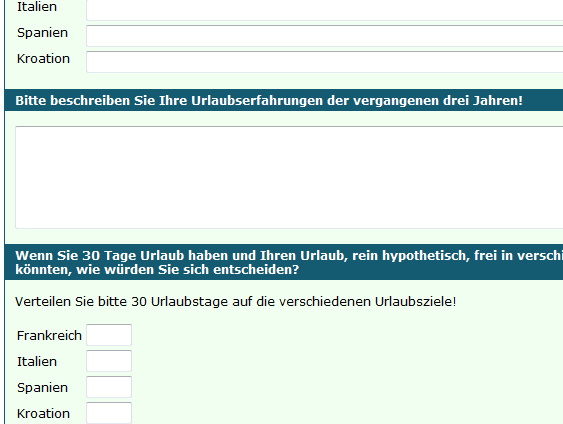Click the Frankreich label
The height and width of the screenshot is (424, 563).
(49, 336)
